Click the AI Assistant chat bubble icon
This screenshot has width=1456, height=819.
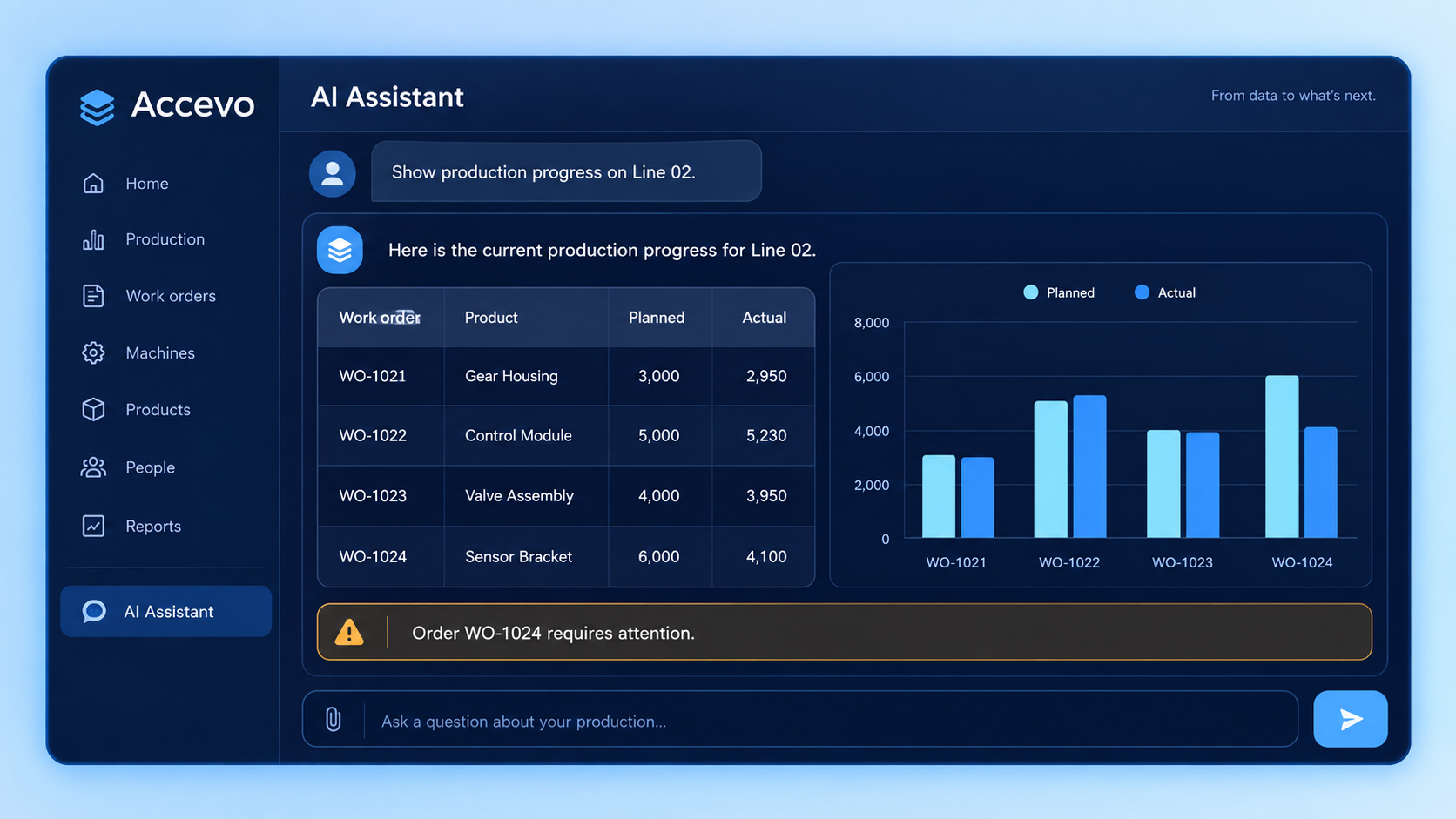[94, 611]
